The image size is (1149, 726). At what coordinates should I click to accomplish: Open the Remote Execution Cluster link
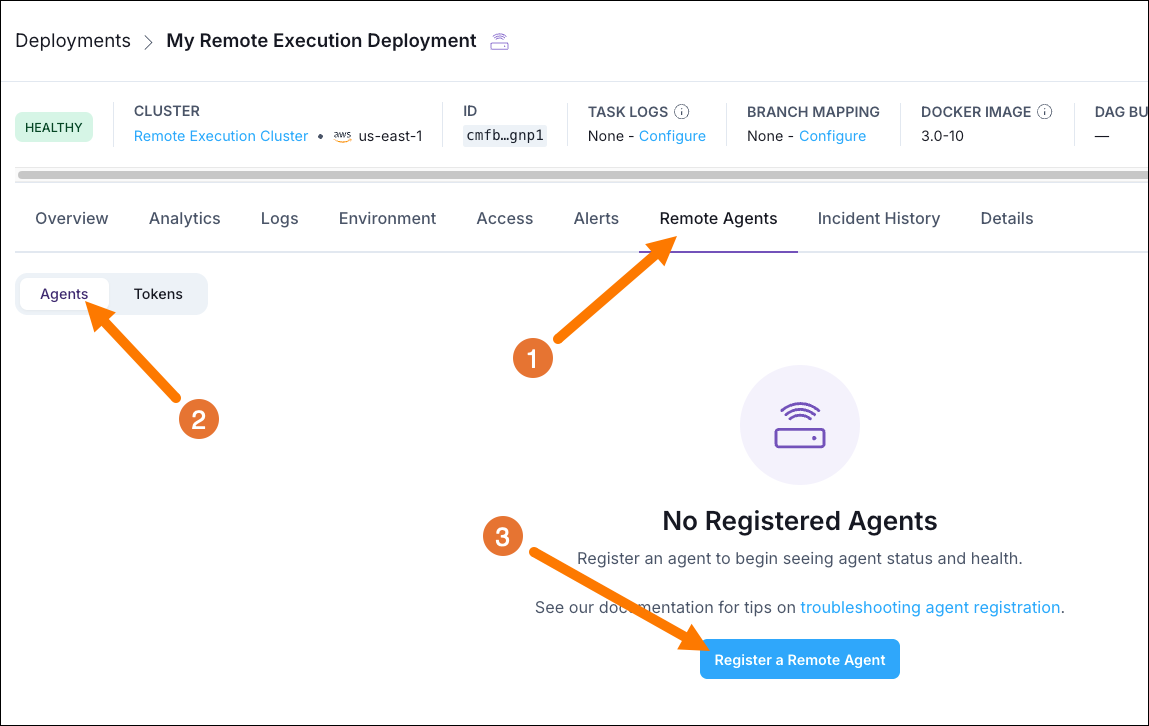pyautogui.click(x=220, y=135)
